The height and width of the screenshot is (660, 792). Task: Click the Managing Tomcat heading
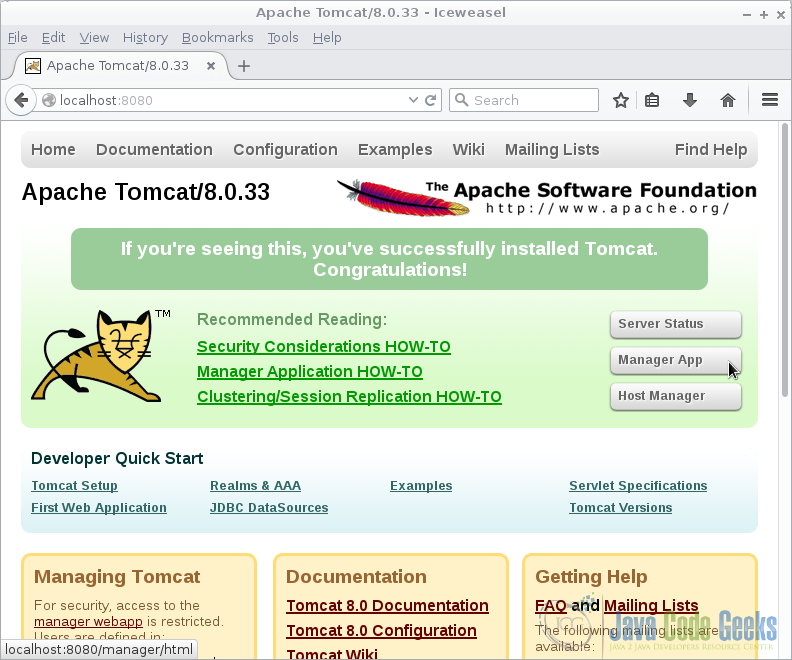point(117,577)
